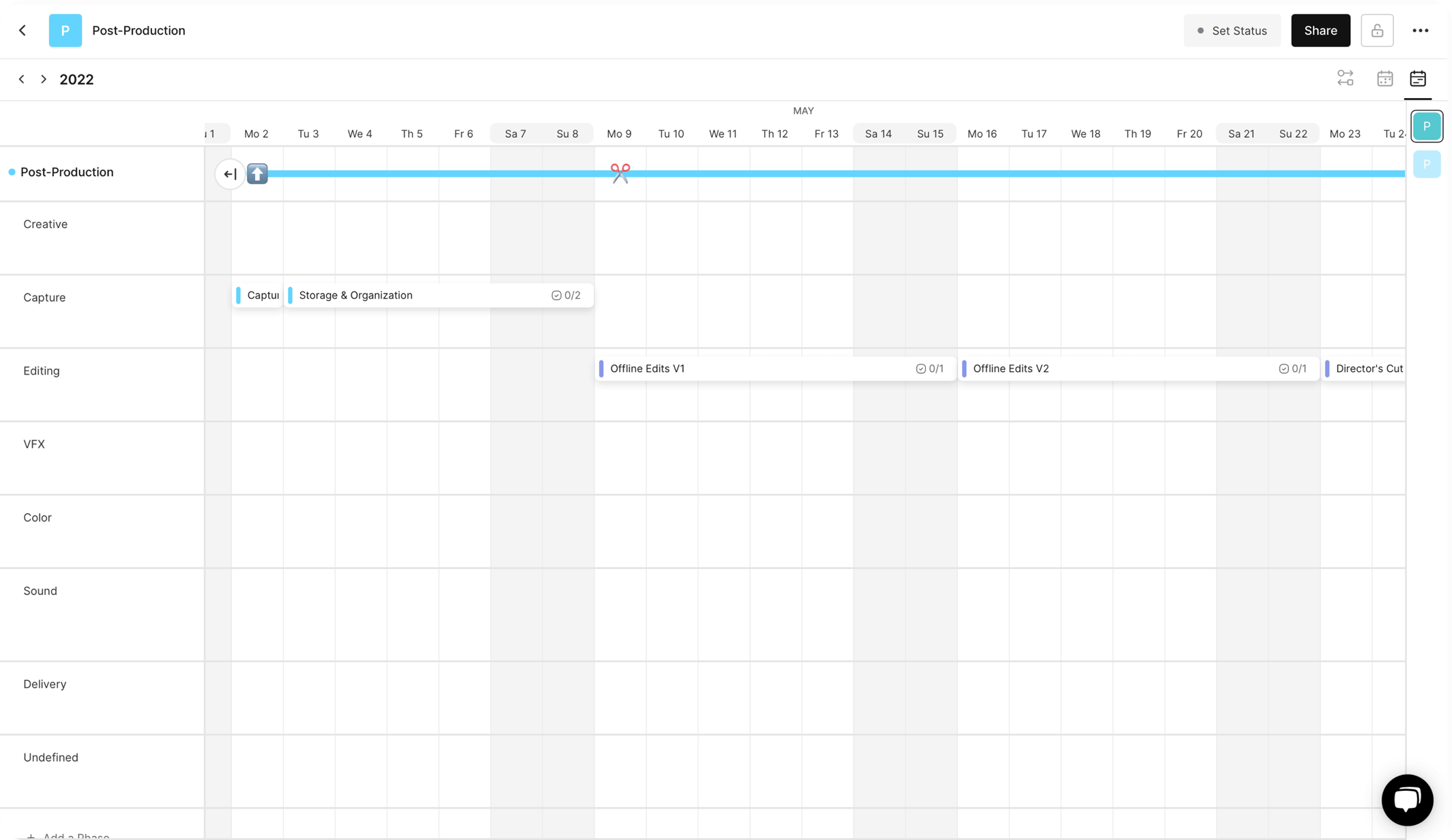Go to next period with right chevron
Image resolution: width=1452 pixels, height=840 pixels.
pyautogui.click(x=44, y=79)
